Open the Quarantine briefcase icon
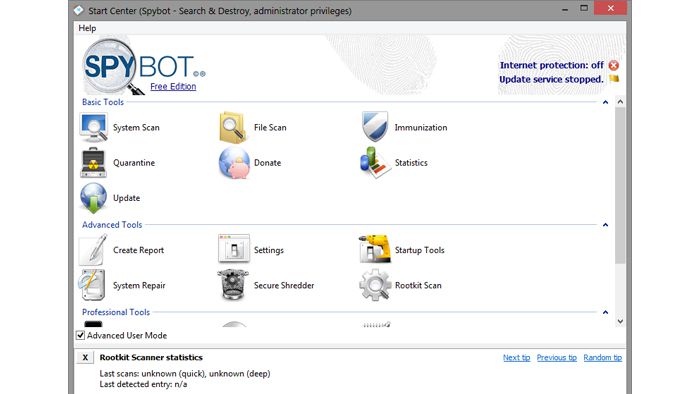 (x=93, y=162)
